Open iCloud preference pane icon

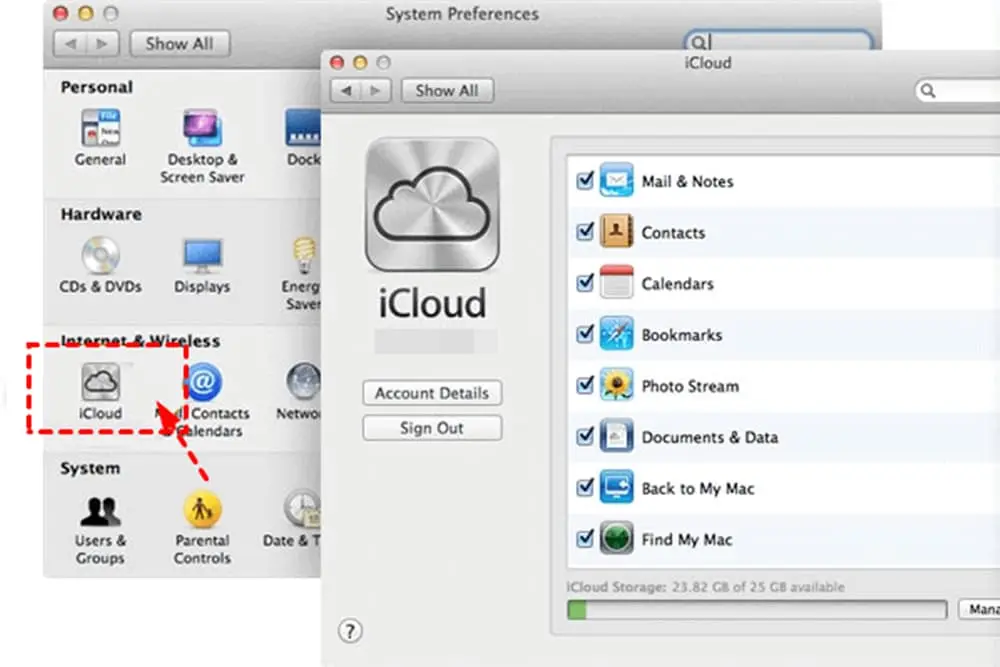tap(99, 382)
